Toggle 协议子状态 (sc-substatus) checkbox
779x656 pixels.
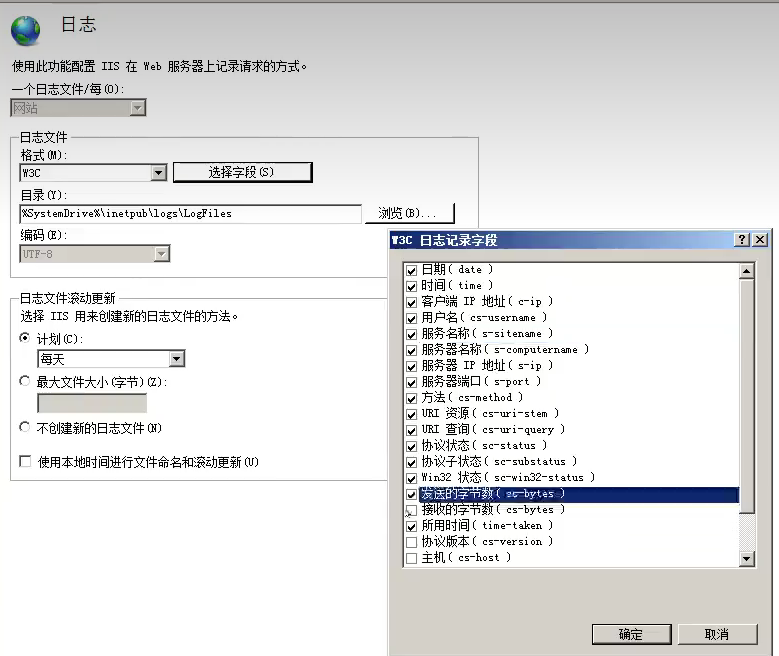411,463
